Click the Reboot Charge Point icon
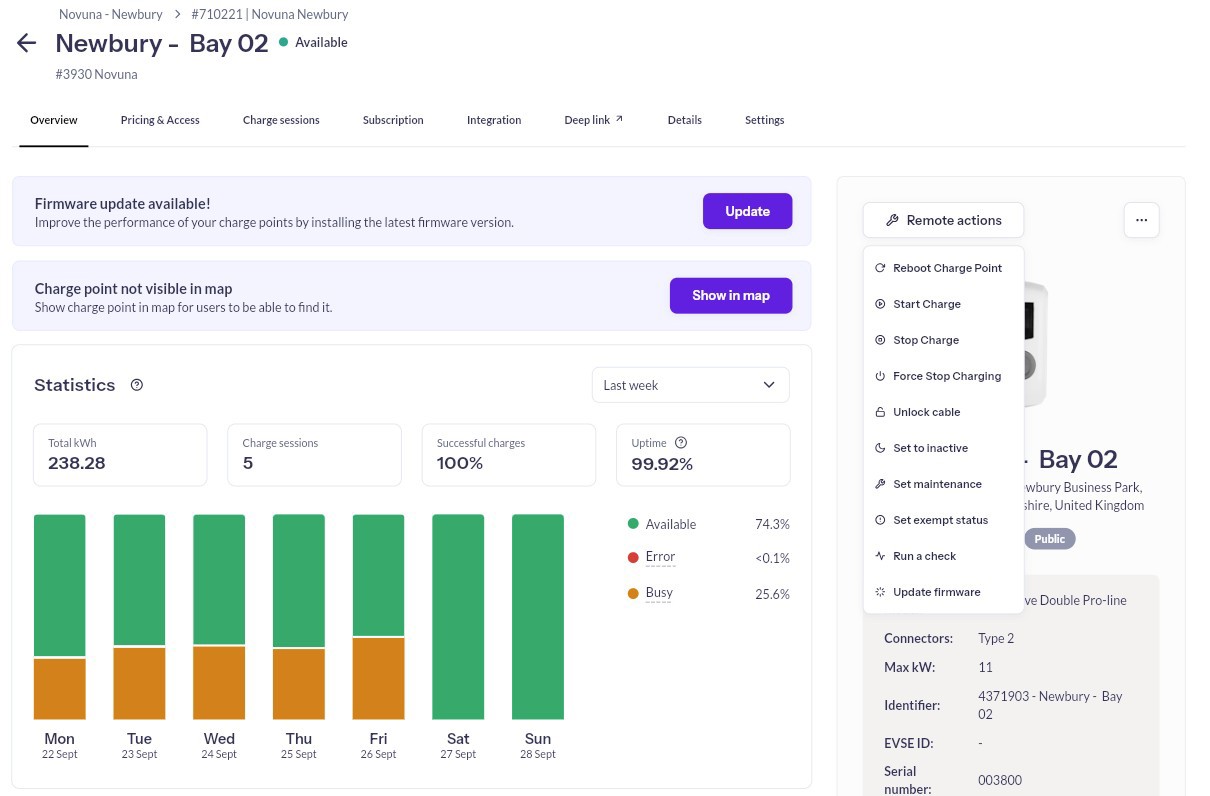The image size is (1210, 796). click(x=880, y=268)
